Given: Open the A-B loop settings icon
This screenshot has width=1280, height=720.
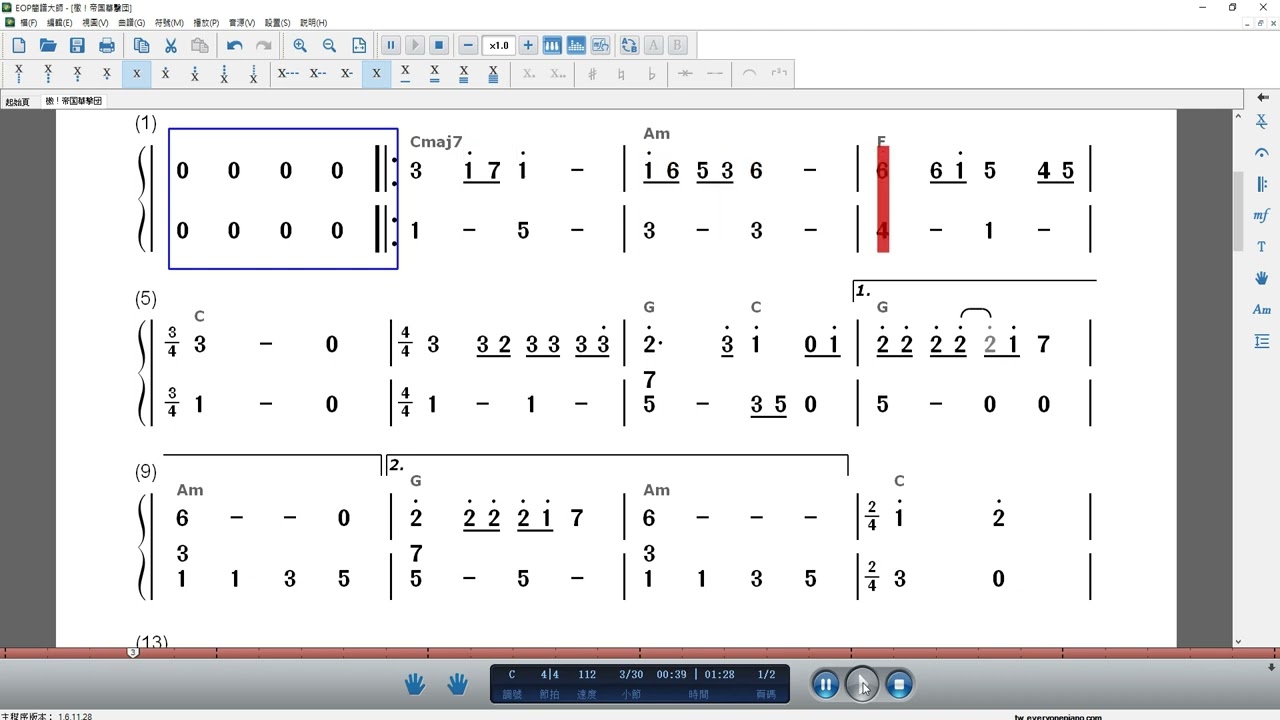Looking at the screenshot, I should [629, 45].
